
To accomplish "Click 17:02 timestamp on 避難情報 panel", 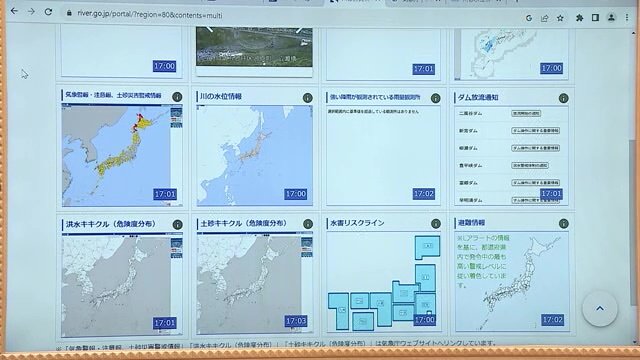I will (553, 320).
